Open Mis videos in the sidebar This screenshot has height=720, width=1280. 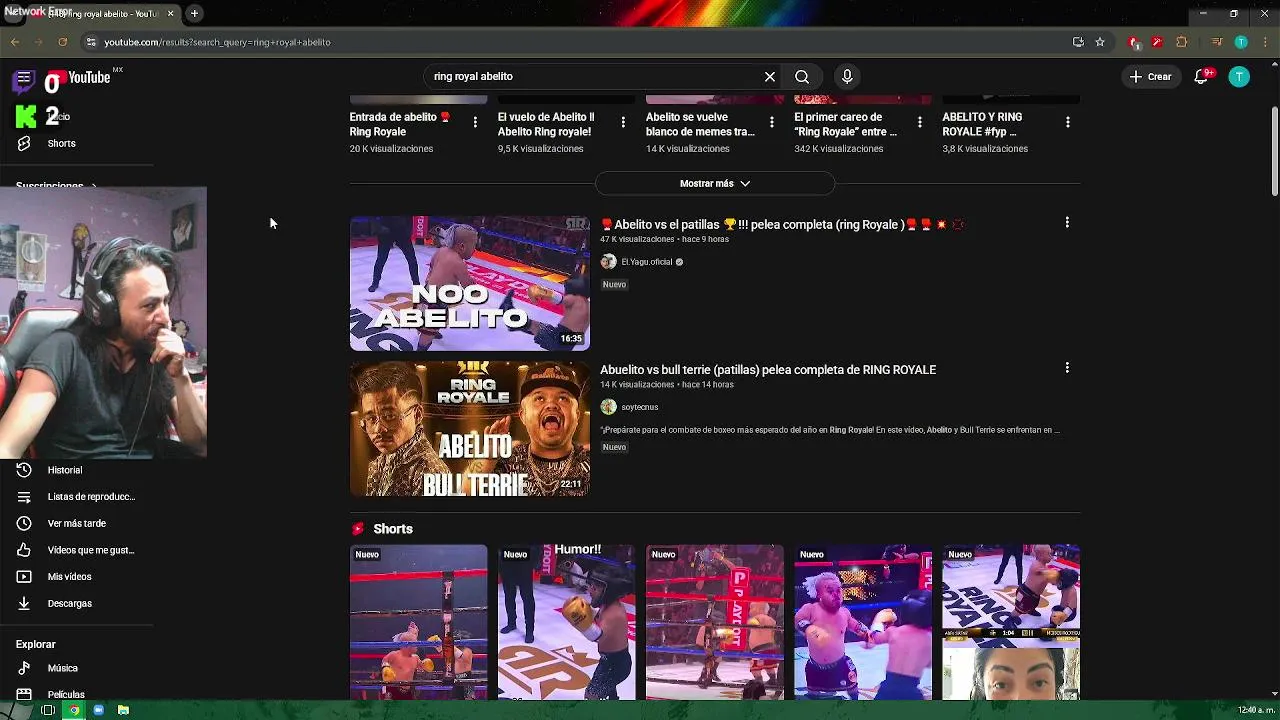(x=69, y=577)
